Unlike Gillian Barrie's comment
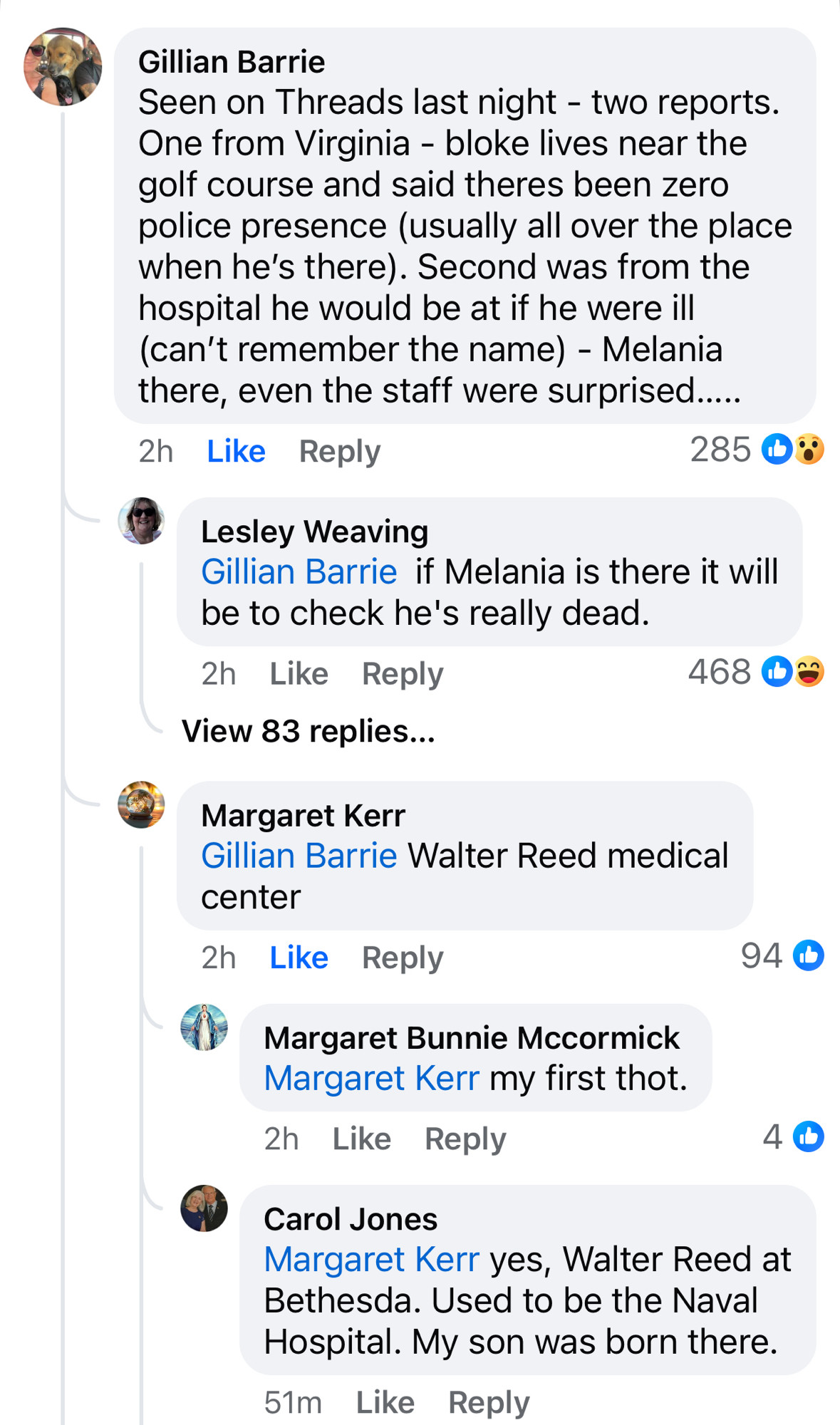Image resolution: width=840 pixels, height=1425 pixels. click(x=236, y=451)
